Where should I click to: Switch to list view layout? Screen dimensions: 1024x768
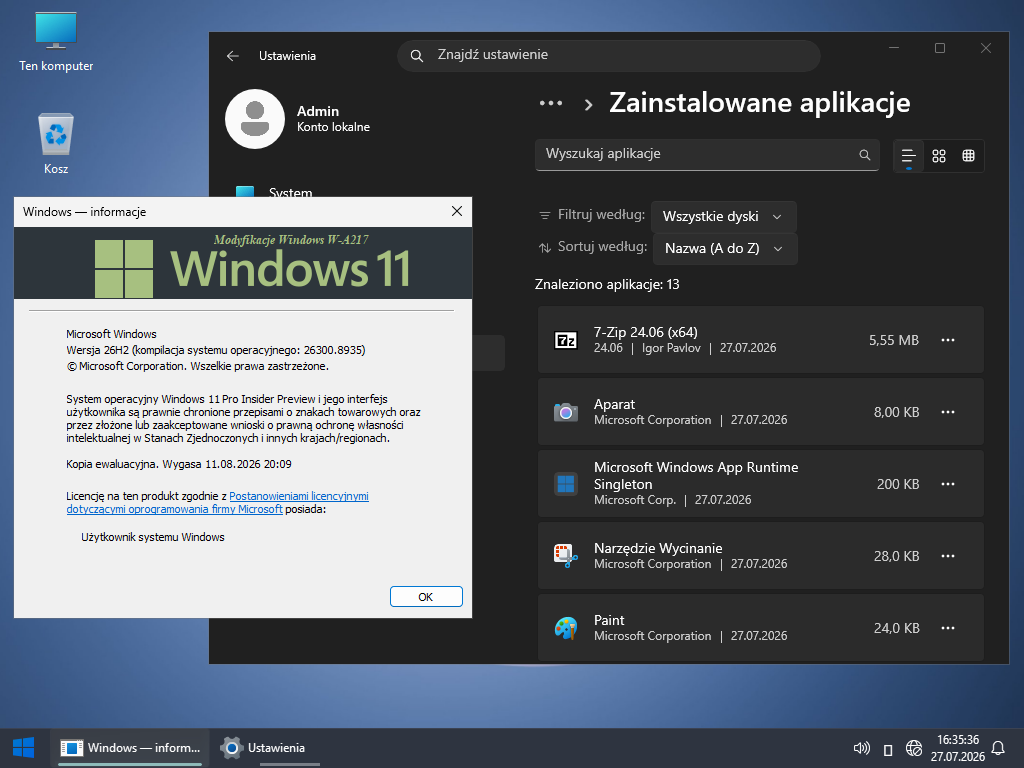[x=908, y=155]
